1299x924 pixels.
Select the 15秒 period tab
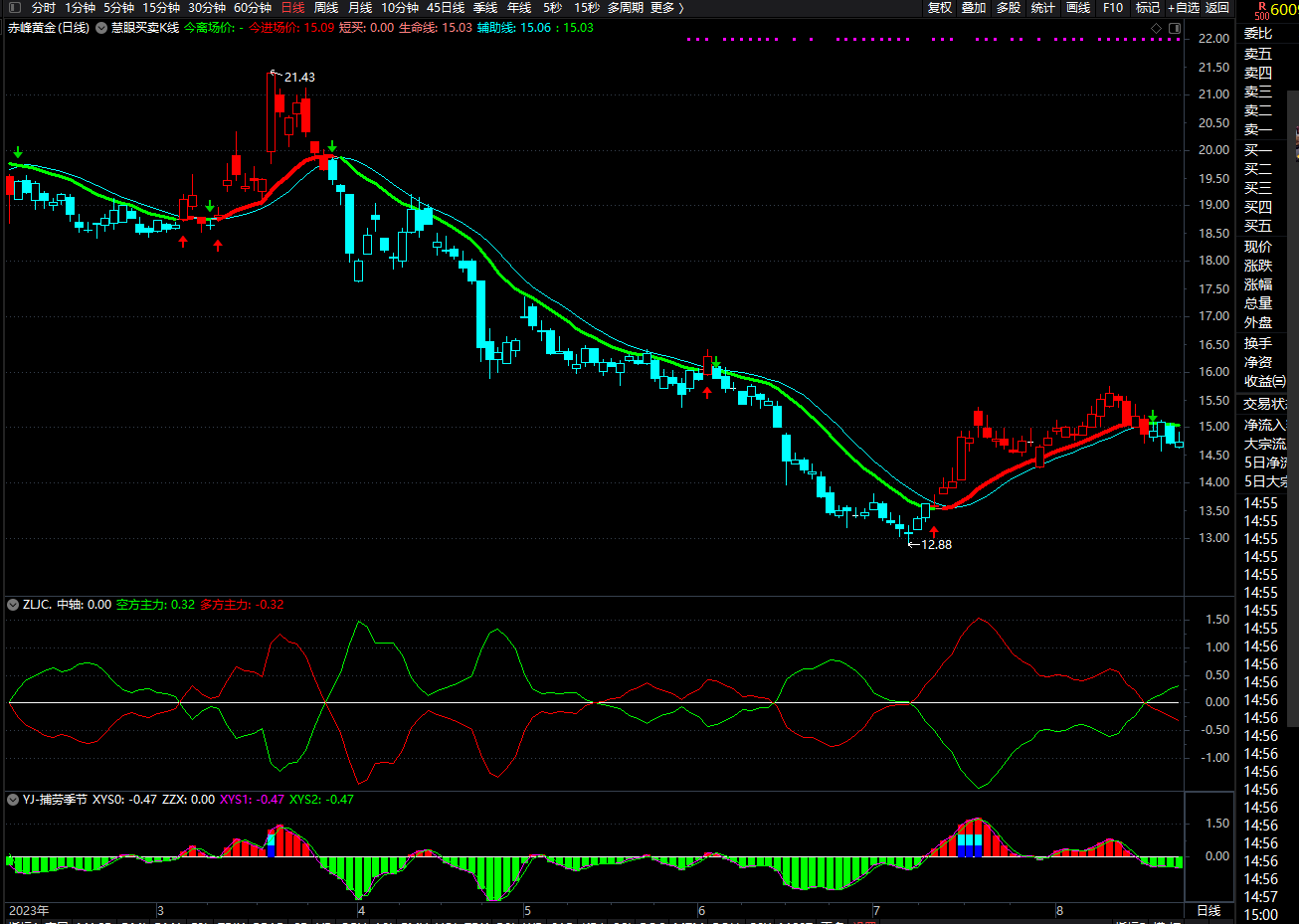[587, 7]
